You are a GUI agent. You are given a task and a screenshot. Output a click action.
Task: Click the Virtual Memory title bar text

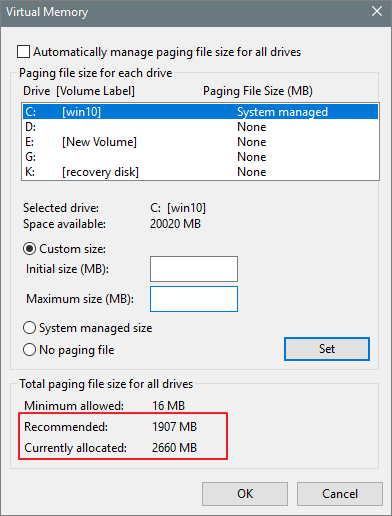click(47, 12)
